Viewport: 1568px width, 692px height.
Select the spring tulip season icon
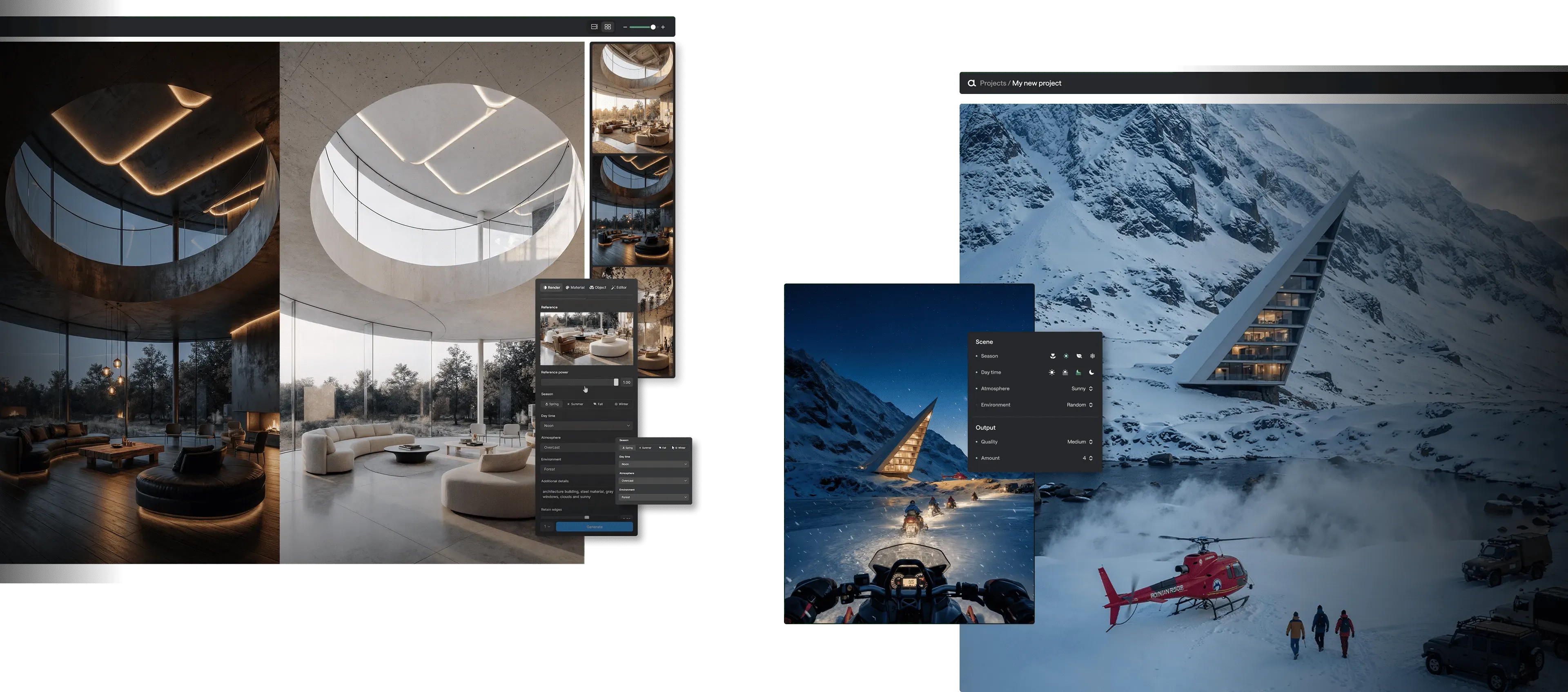pyautogui.click(x=1052, y=356)
